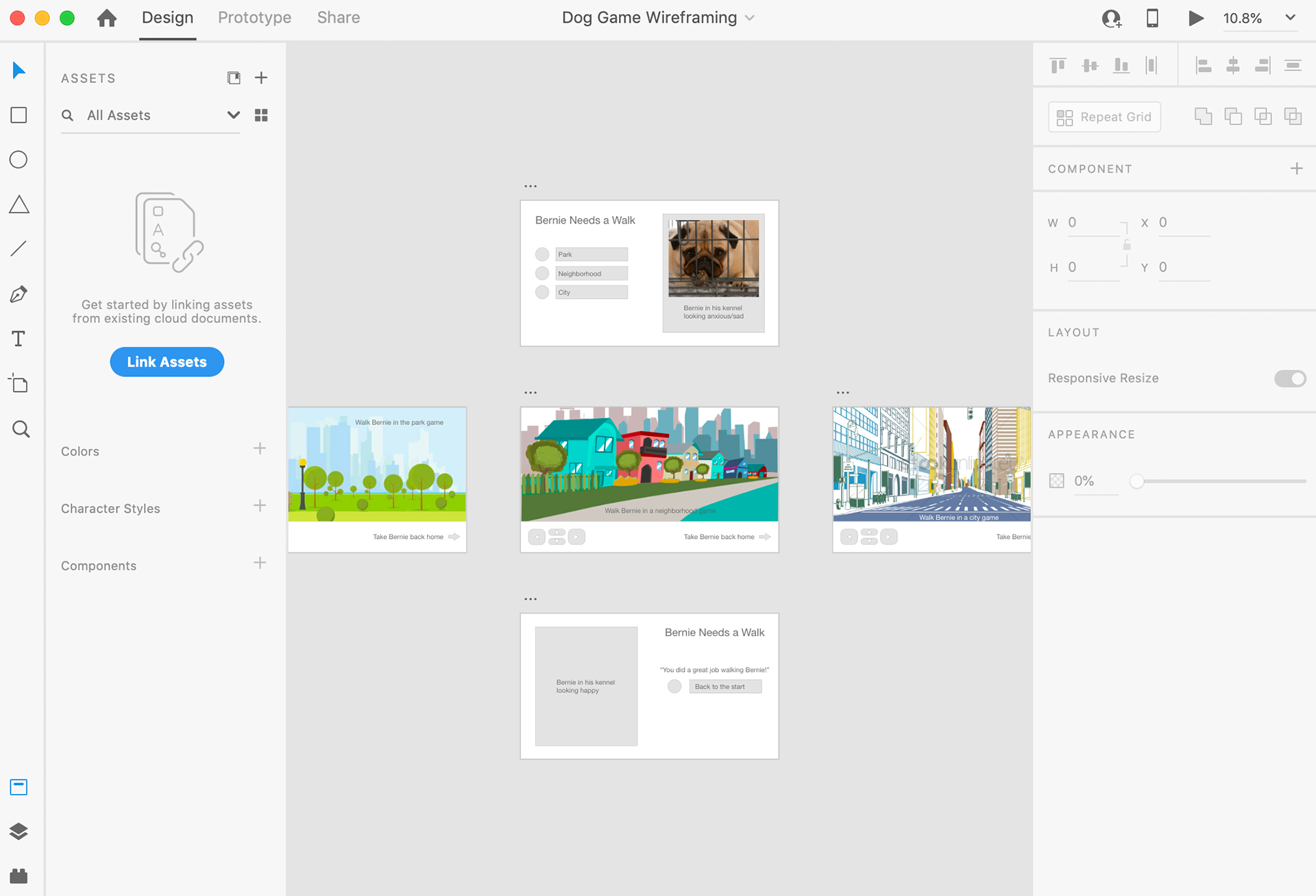1316x896 pixels.
Task: Select the Park radio circle
Action: tap(542, 254)
